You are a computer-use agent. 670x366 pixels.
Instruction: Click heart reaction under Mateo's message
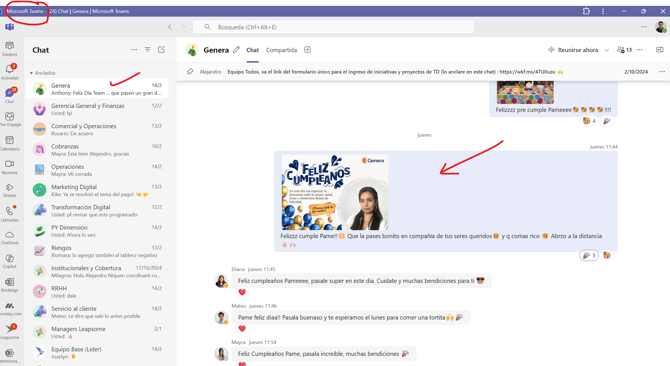pyautogui.click(x=242, y=328)
